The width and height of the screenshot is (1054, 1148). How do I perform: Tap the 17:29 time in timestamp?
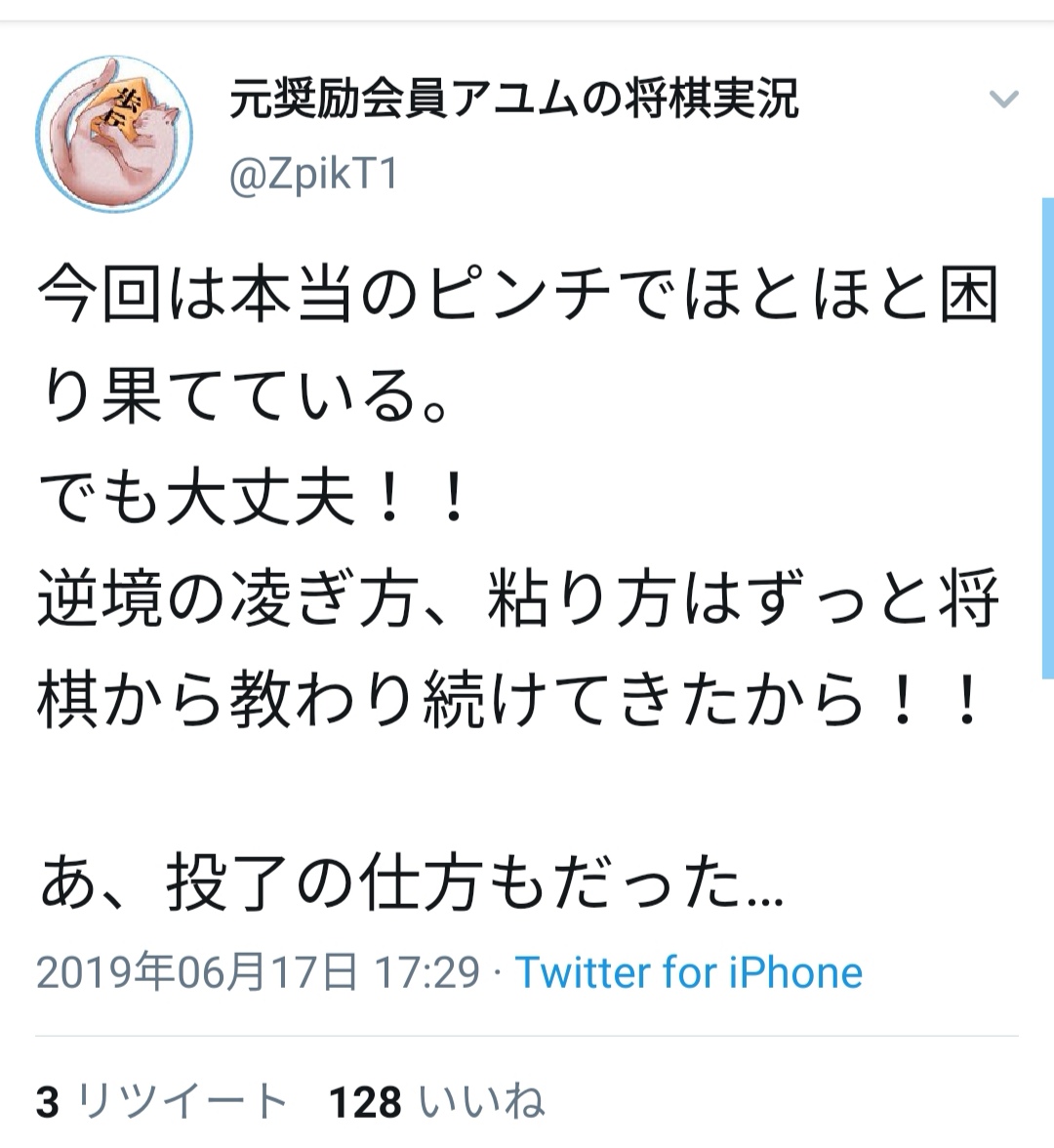(x=426, y=973)
